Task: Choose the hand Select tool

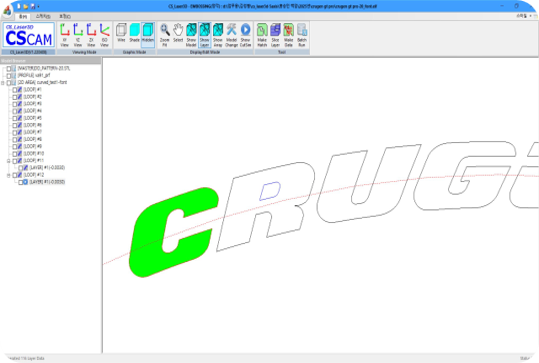Action: (x=178, y=33)
